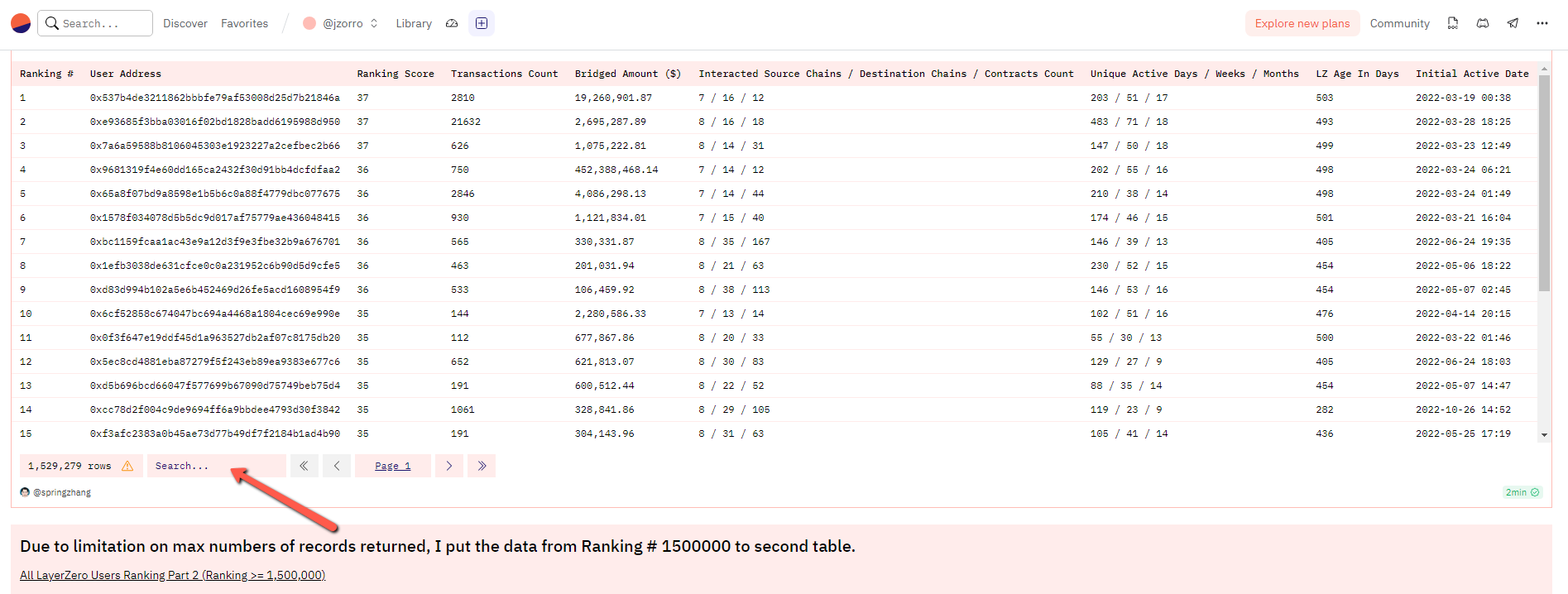Open the three-dot more options menu
Image resolution: width=1568 pixels, height=594 pixels.
click(1542, 23)
